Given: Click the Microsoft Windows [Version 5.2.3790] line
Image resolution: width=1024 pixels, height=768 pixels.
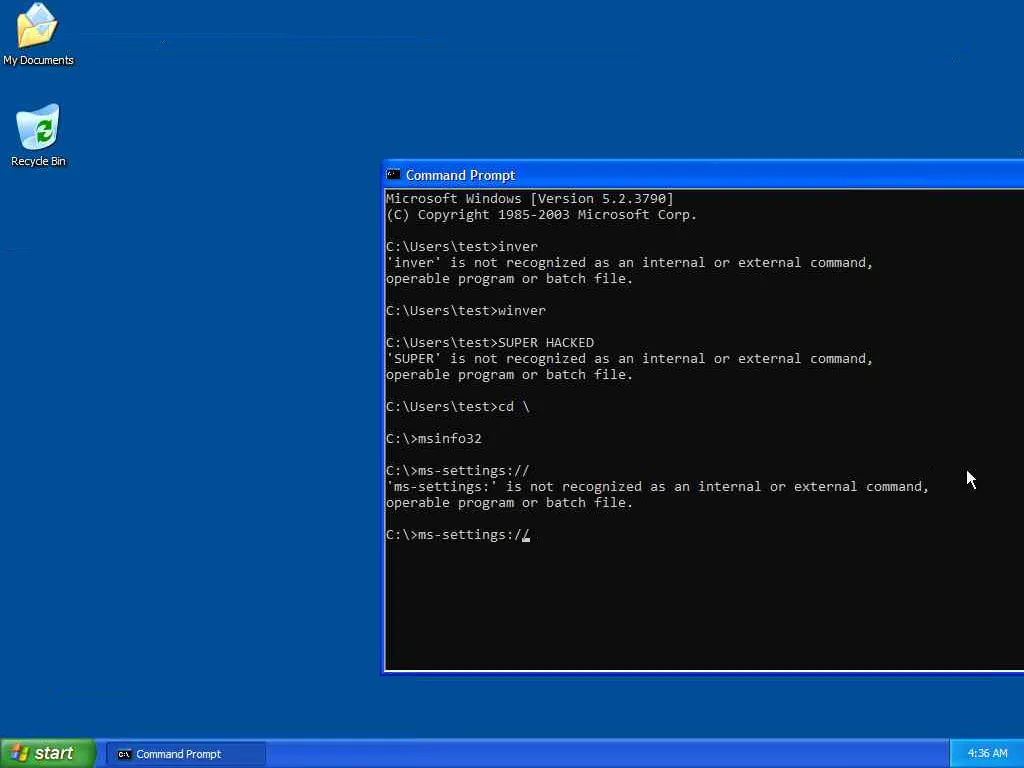Looking at the screenshot, I should point(530,199).
